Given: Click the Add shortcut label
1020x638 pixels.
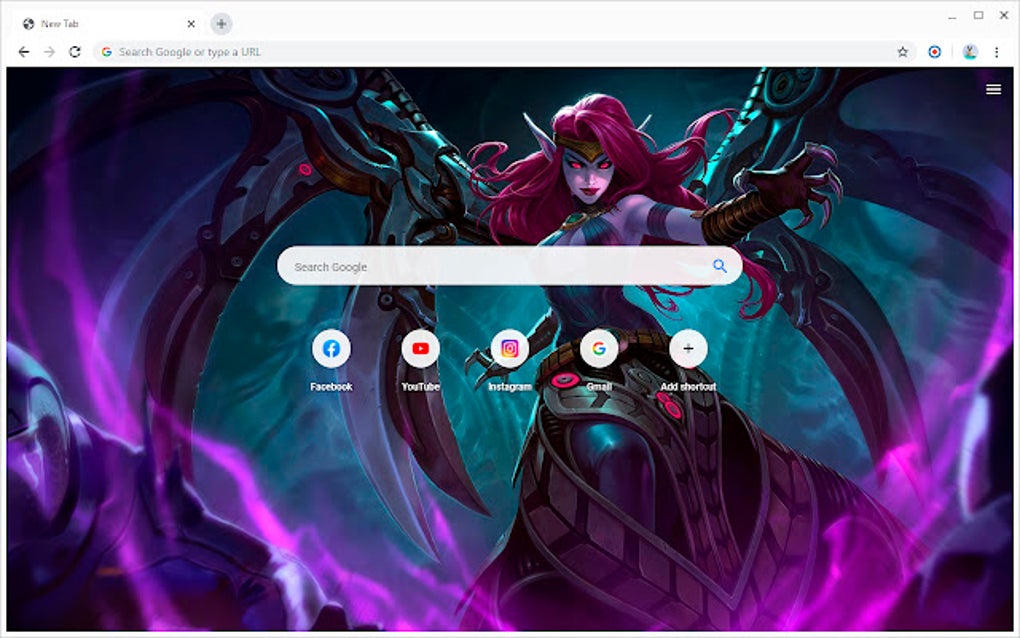Looking at the screenshot, I should [x=688, y=386].
